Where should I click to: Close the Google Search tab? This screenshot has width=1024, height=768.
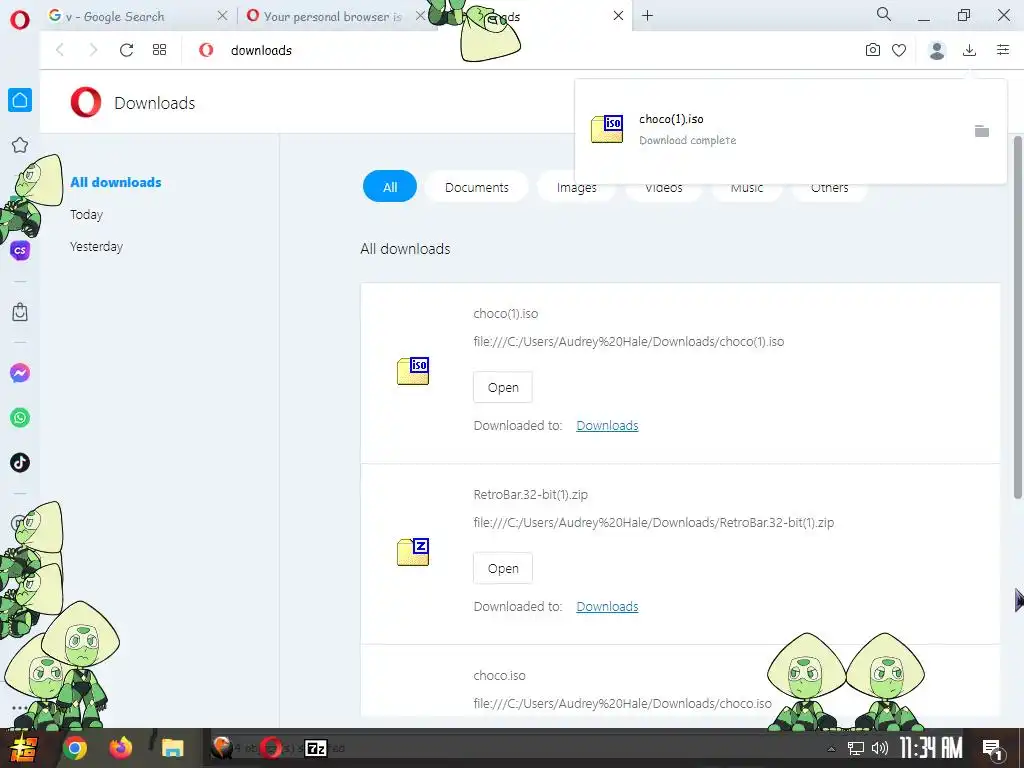click(222, 16)
